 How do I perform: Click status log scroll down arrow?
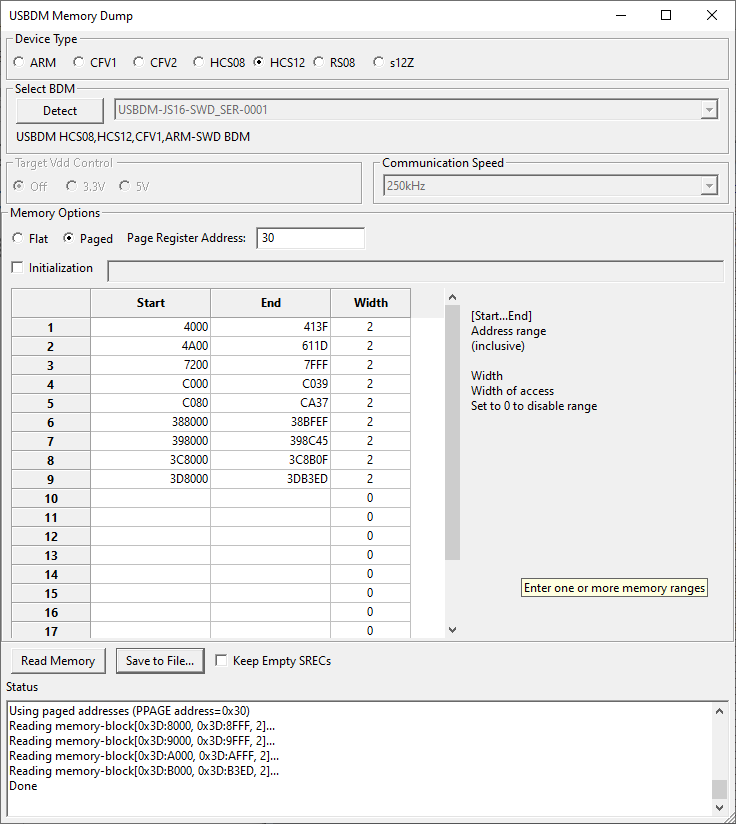(x=719, y=808)
